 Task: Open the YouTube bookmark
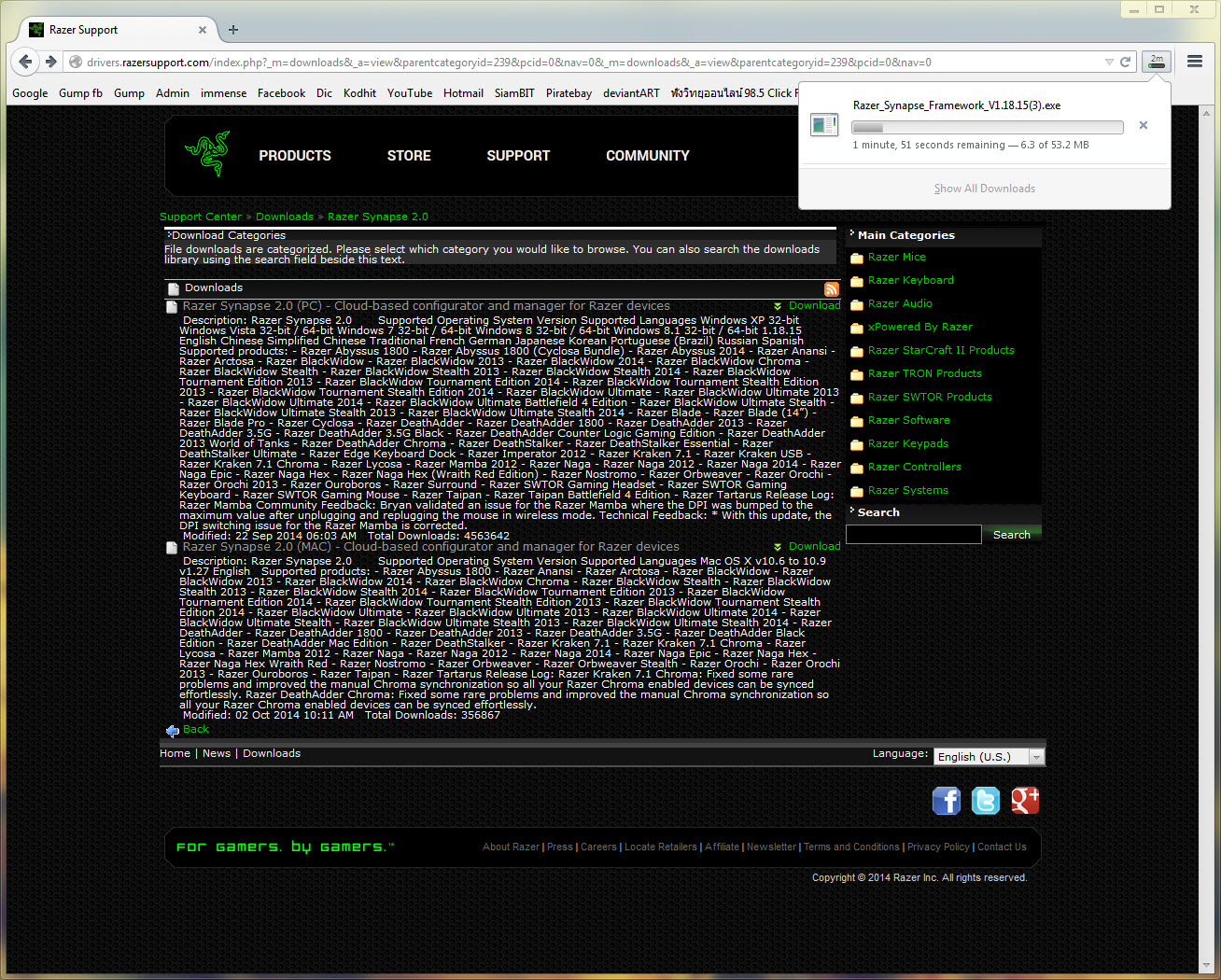410,93
